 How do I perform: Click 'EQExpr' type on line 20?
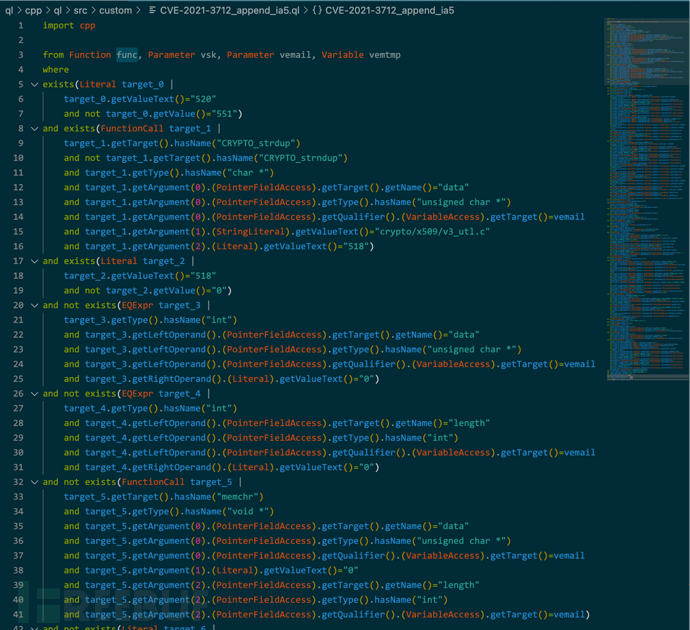137,305
